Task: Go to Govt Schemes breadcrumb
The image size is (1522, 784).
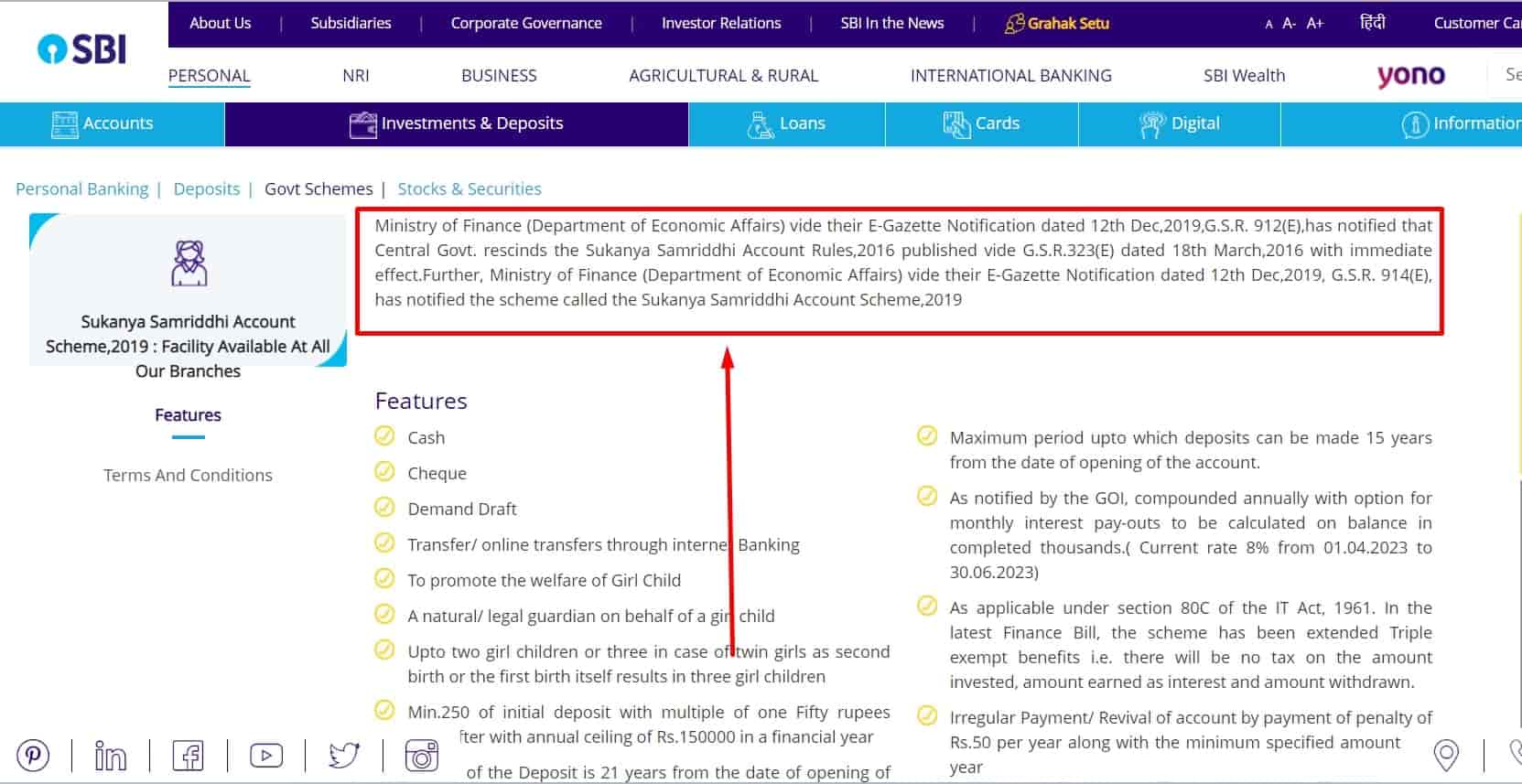Action: pyautogui.click(x=318, y=189)
